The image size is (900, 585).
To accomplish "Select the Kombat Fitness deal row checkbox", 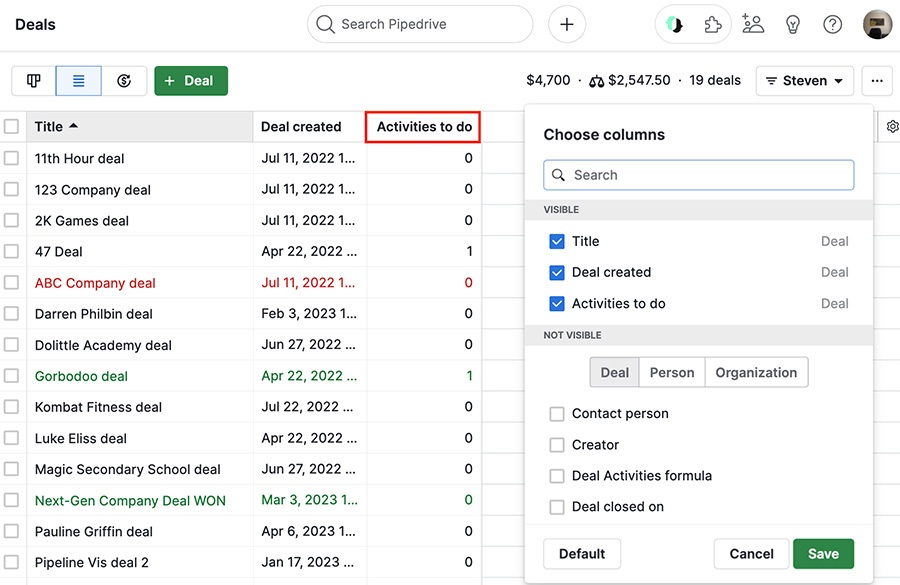I will (x=11, y=406).
